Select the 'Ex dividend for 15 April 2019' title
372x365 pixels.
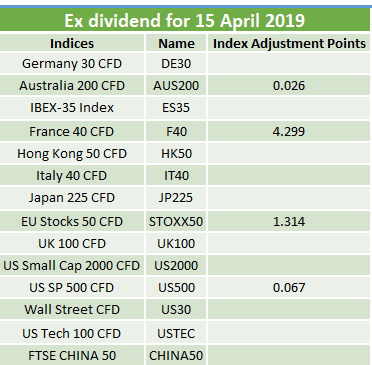(x=184, y=20)
